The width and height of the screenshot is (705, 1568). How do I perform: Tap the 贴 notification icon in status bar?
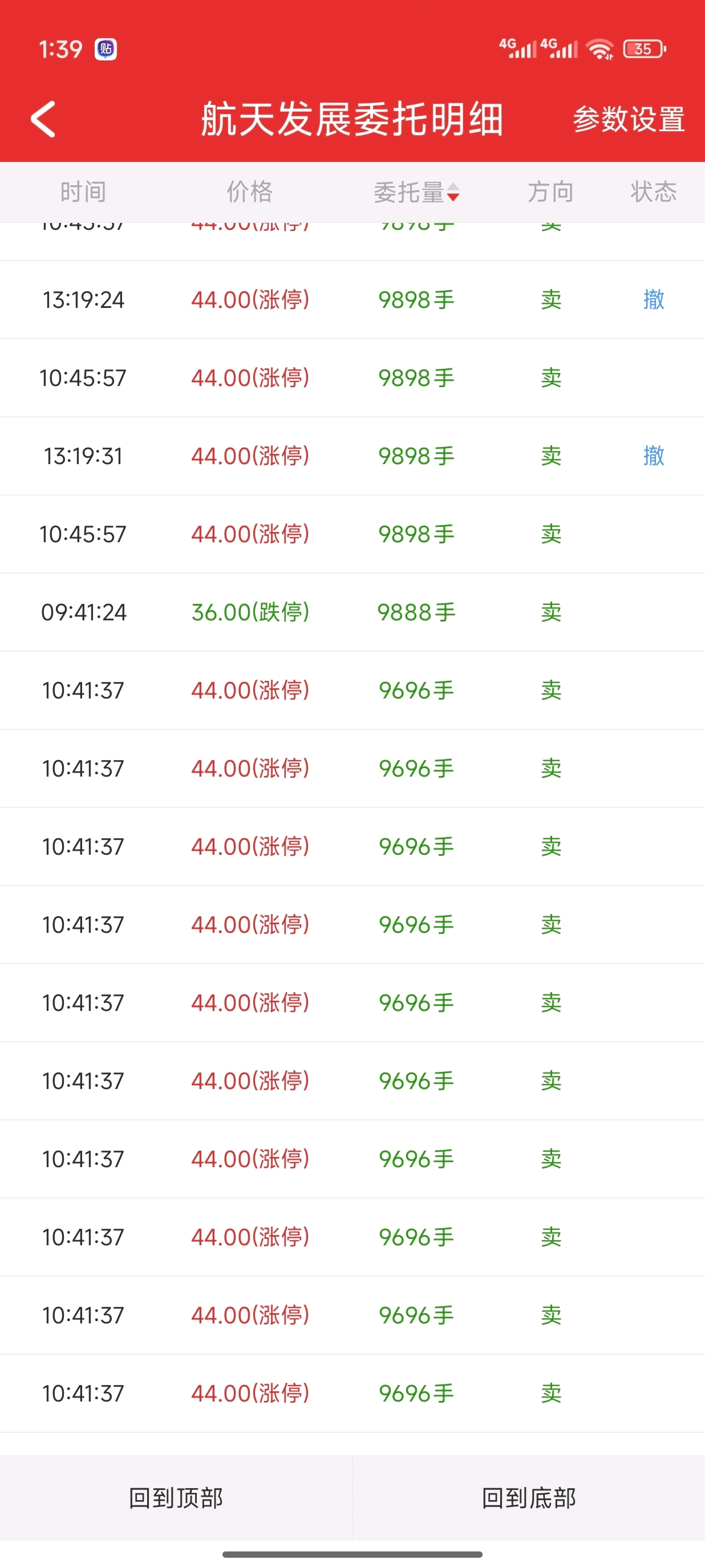pyautogui.click(x=106, y=48)
